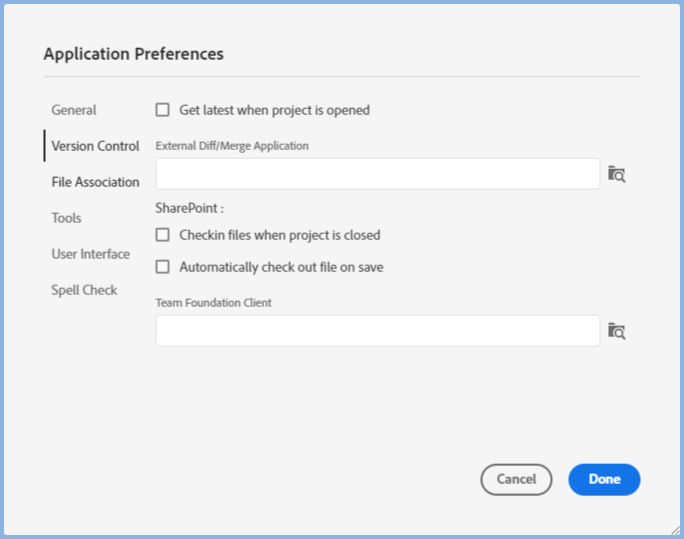Image resolution: width=684 pixels, height=539 pixels.
Task: Go to the Tools preferences section
Action: [66, 218]
